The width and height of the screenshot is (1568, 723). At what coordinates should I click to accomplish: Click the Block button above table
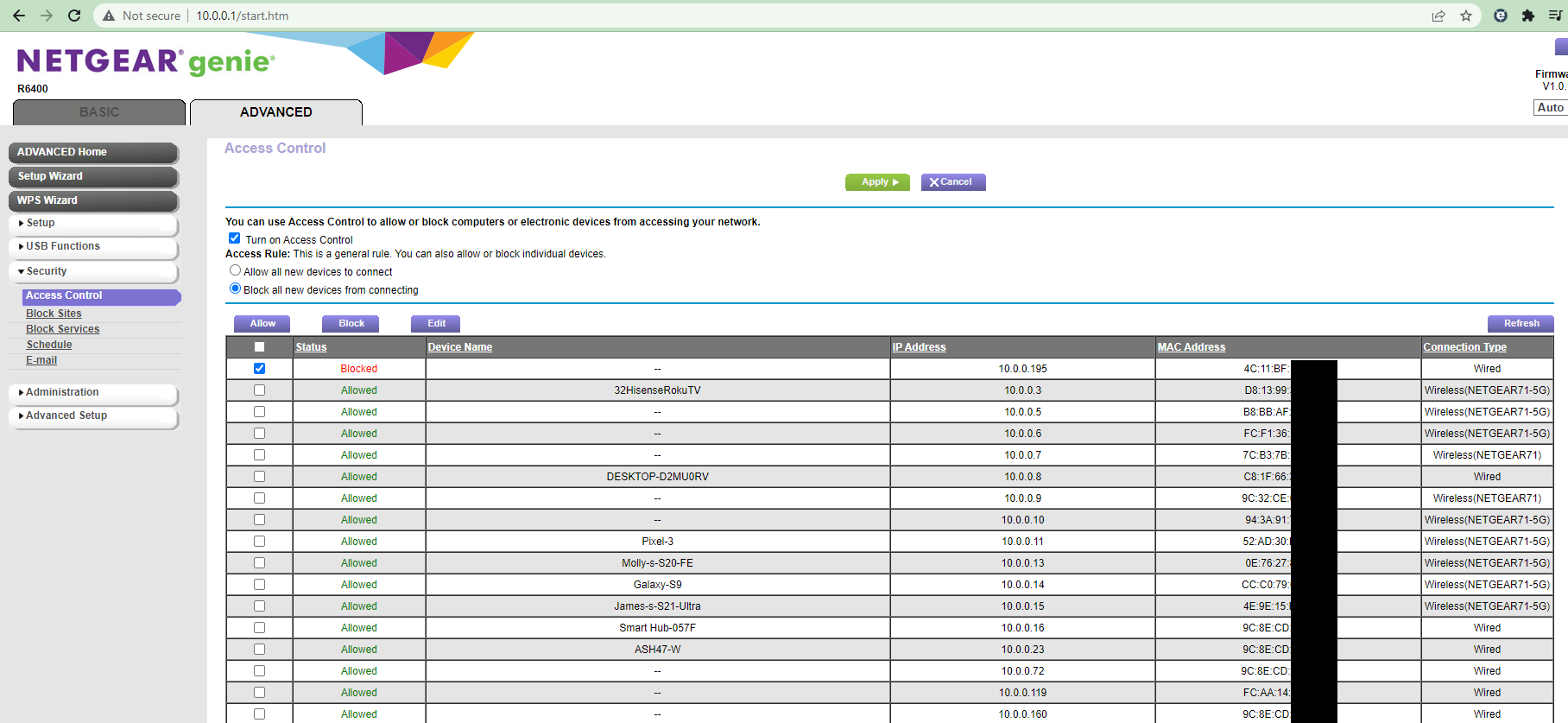coord(351,324)
